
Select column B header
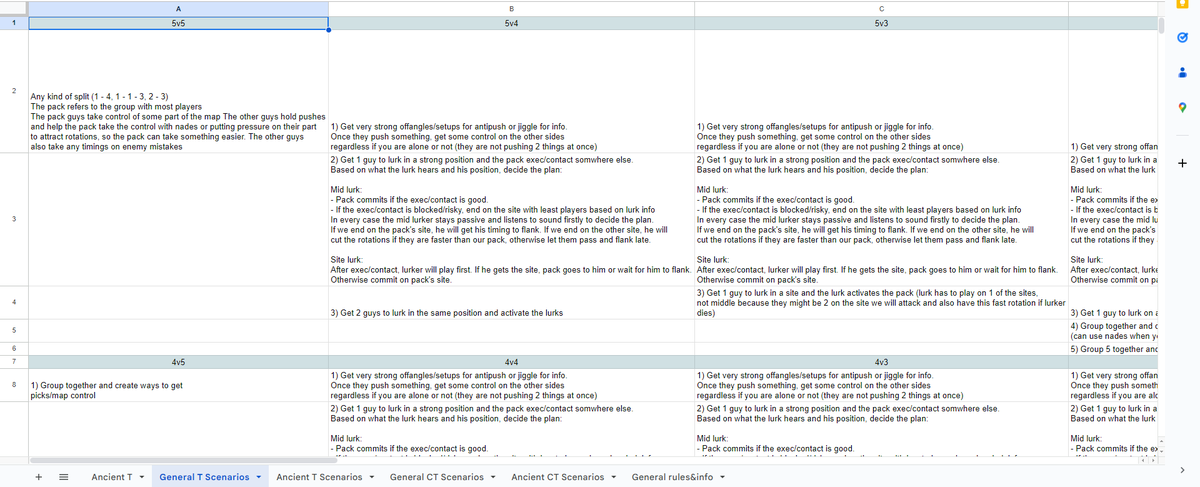pyautogui.click(x=511, y=8)
